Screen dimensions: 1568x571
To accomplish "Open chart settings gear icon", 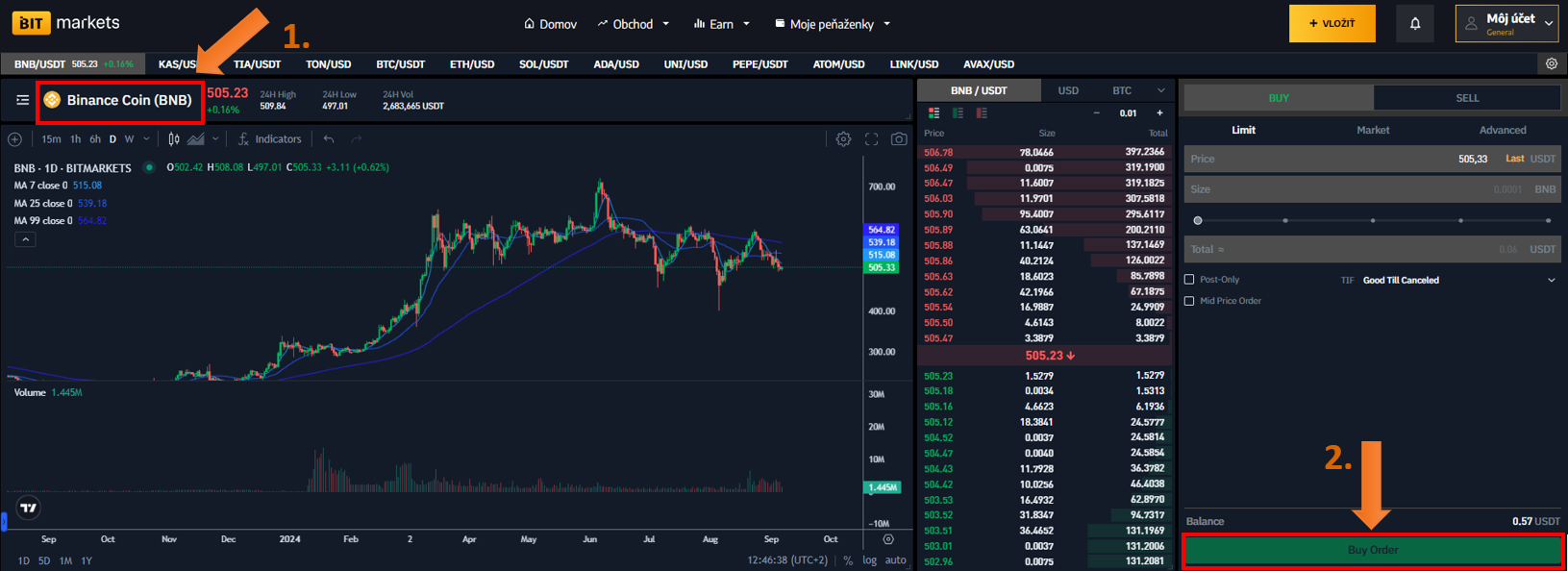I will point(843,139).
